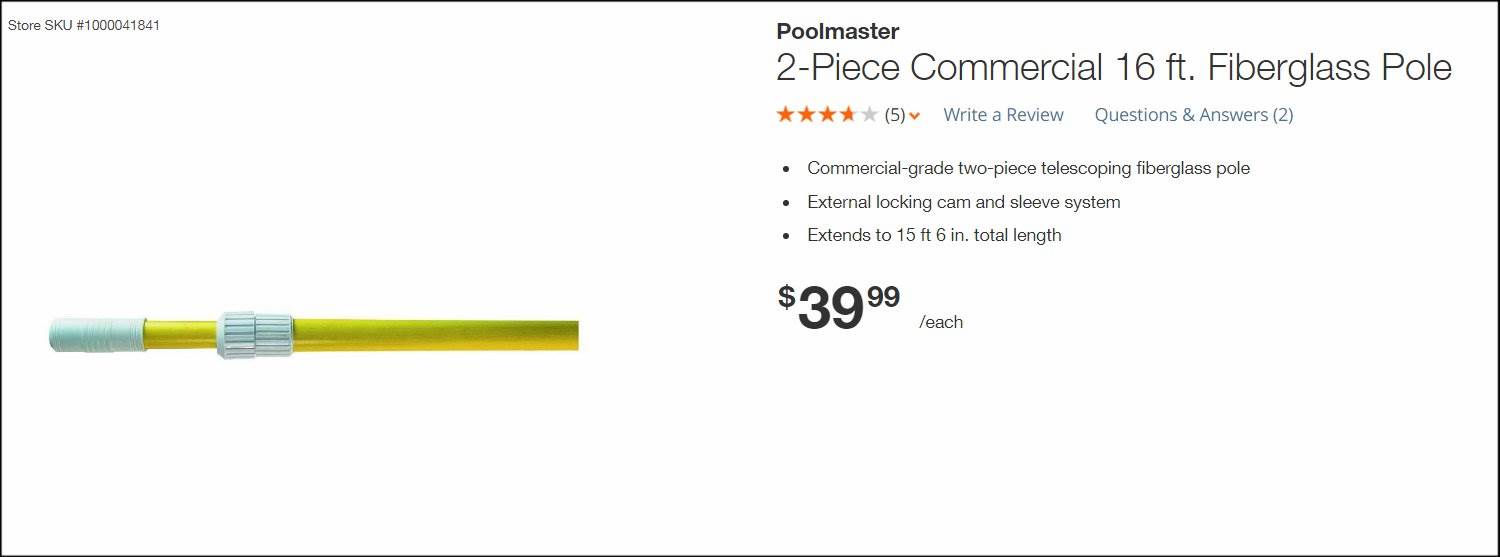This screenshot has height=557, width=1500.
Task: Expand the ratings breakdown chevron
Action: [915, 116]
